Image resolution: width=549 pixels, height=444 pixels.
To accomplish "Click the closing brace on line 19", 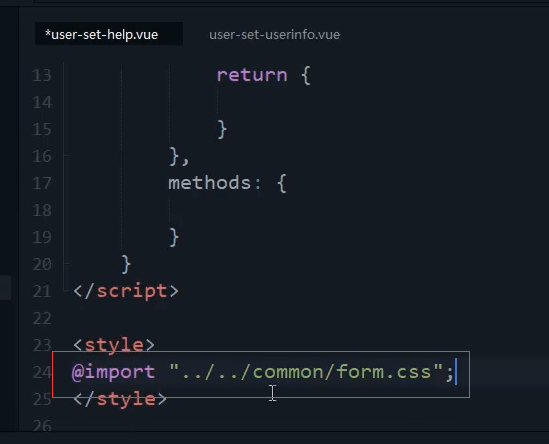I will point(174,237).
